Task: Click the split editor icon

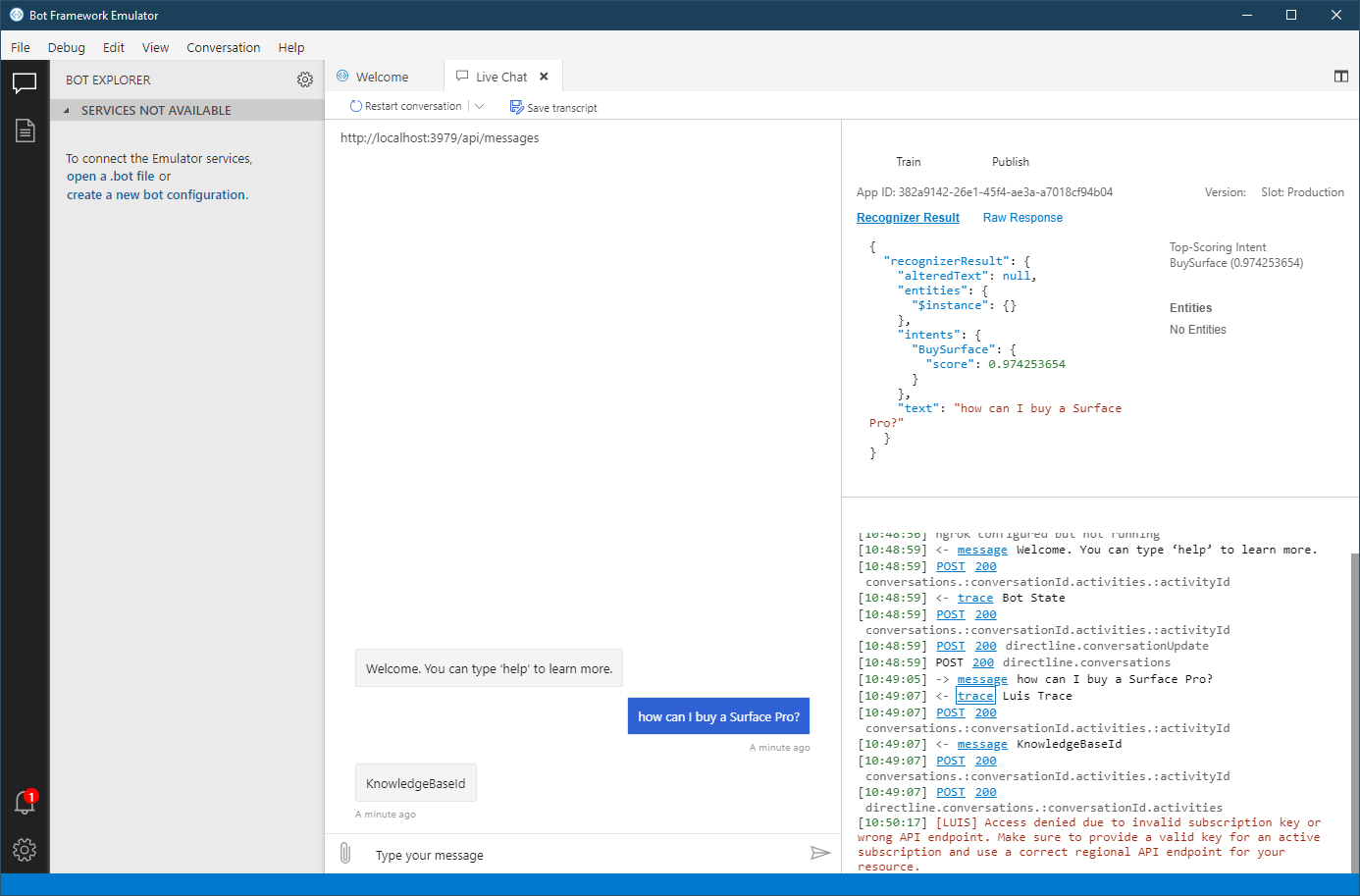Action: point(1341,77)
